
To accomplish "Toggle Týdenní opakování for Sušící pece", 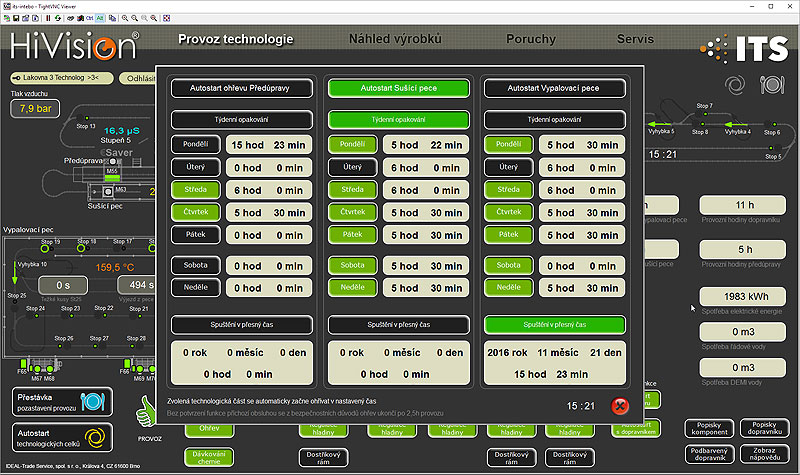I will (x=399, y=120).
